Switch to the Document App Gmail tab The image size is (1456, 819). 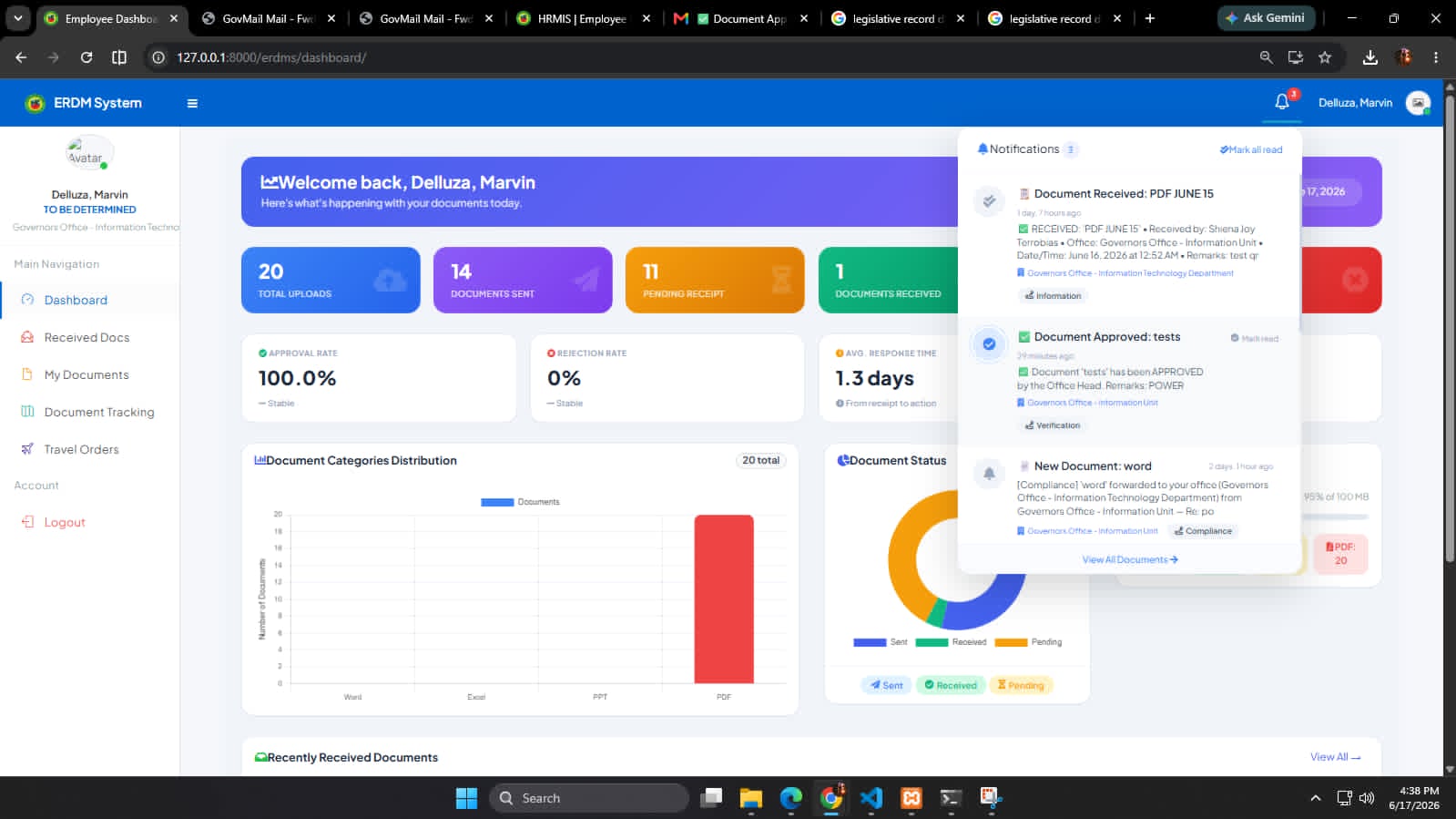(741, 18)
